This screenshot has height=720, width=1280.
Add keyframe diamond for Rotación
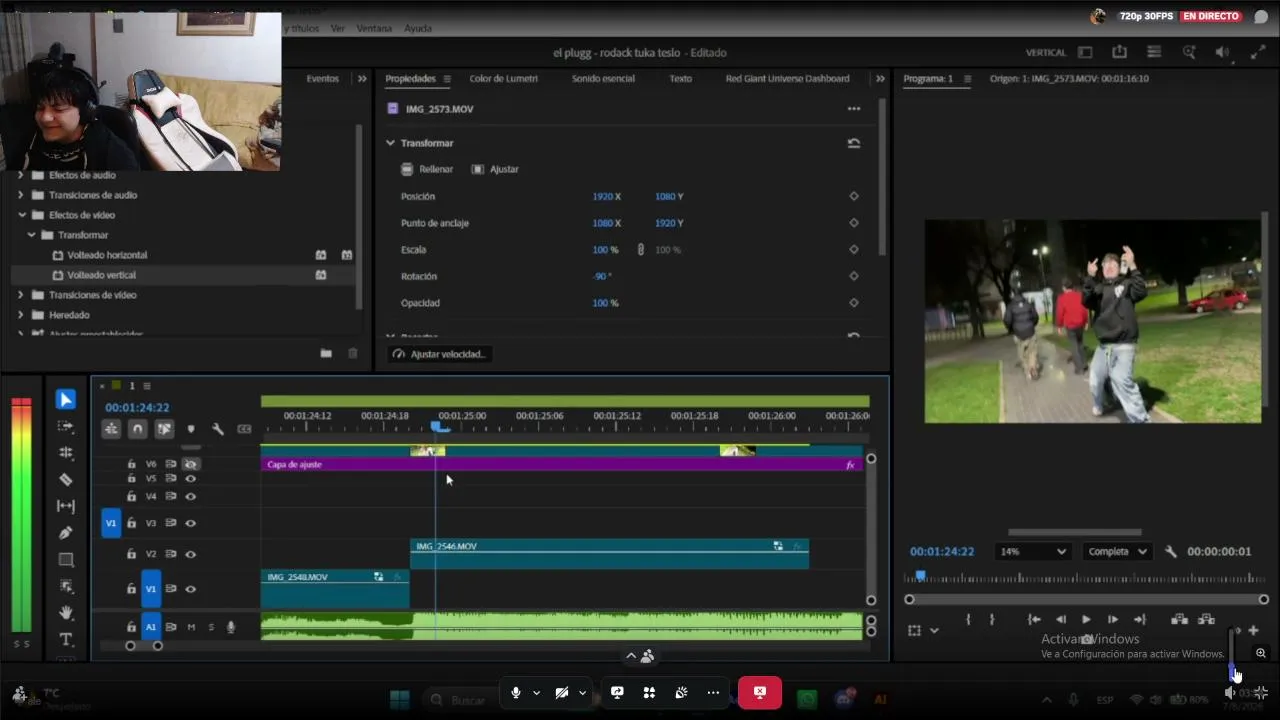coord(853,276)
